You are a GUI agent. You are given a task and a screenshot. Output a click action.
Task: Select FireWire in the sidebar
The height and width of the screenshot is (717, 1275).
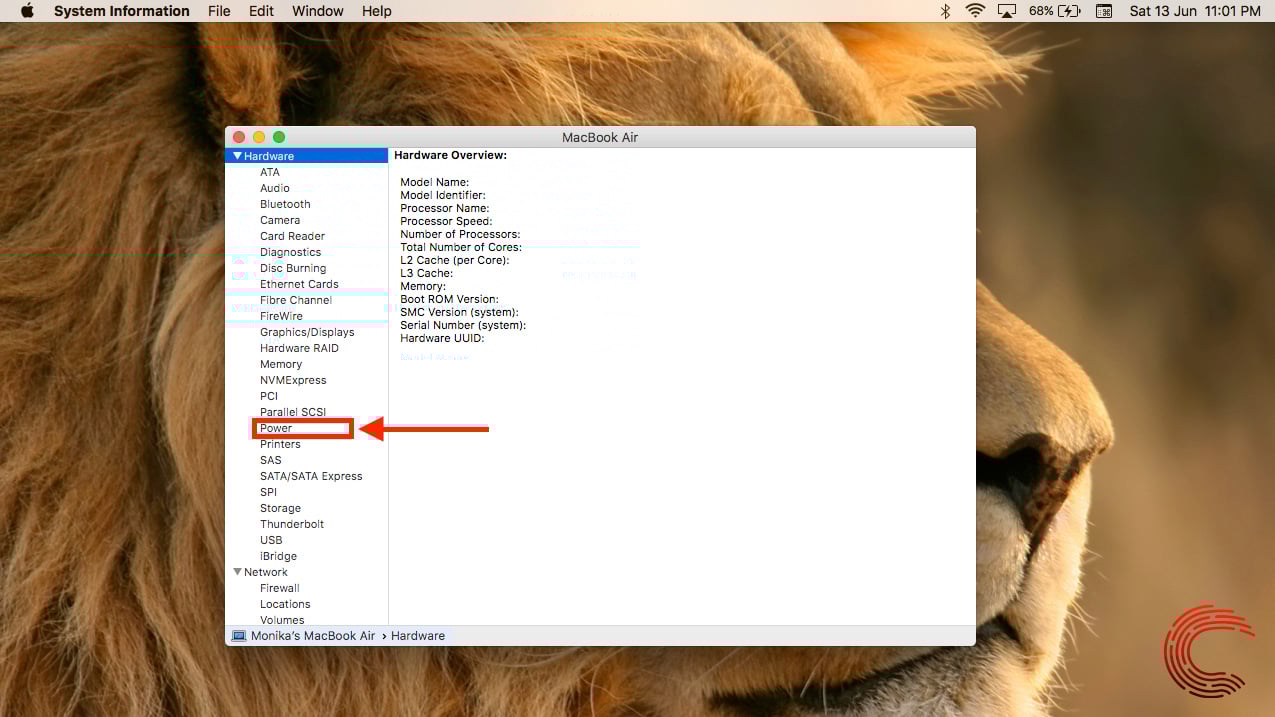(x=281, y=316)
